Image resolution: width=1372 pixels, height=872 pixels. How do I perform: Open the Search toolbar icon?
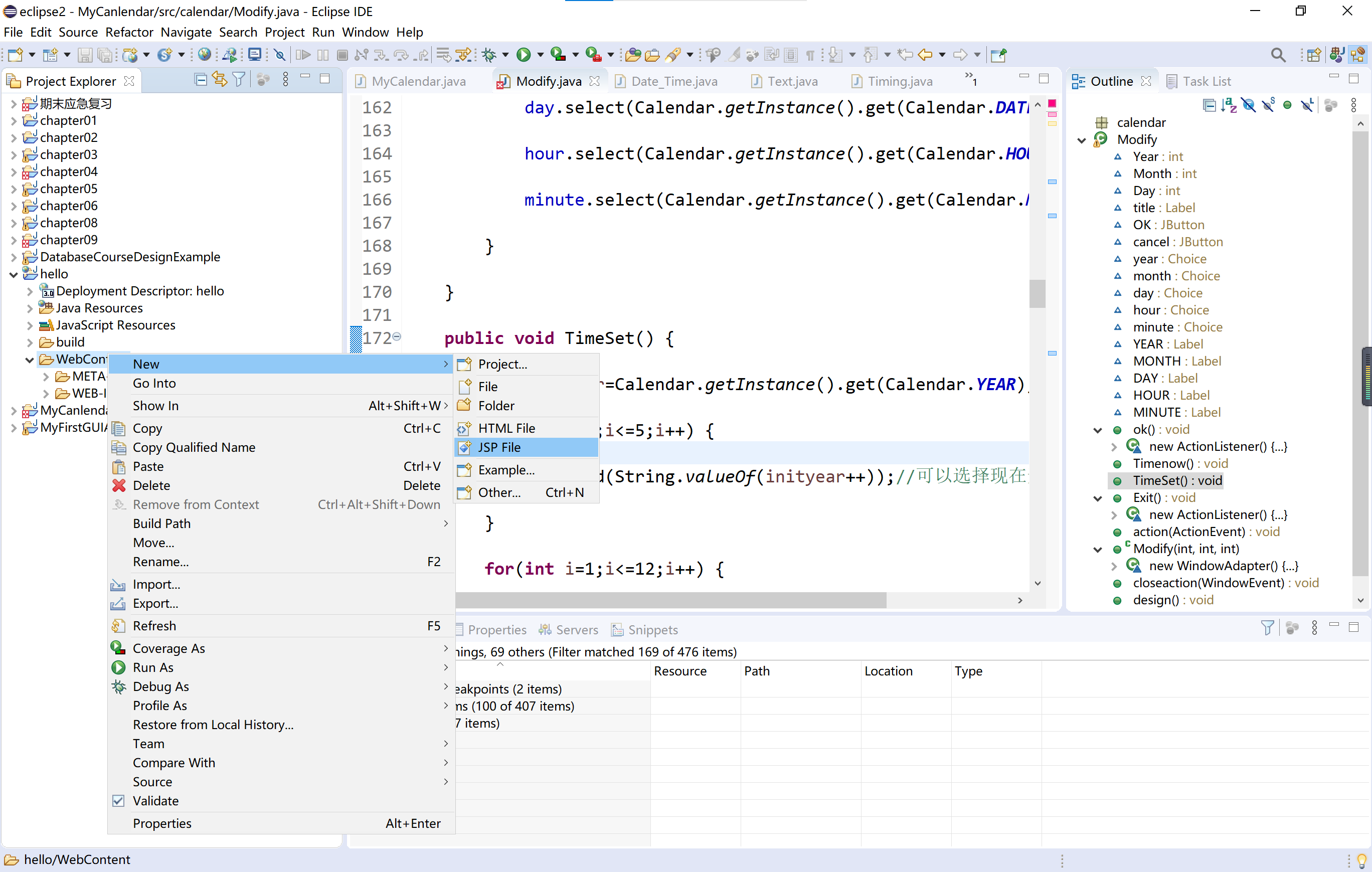pyautogui.click(x=1279, y=55)
